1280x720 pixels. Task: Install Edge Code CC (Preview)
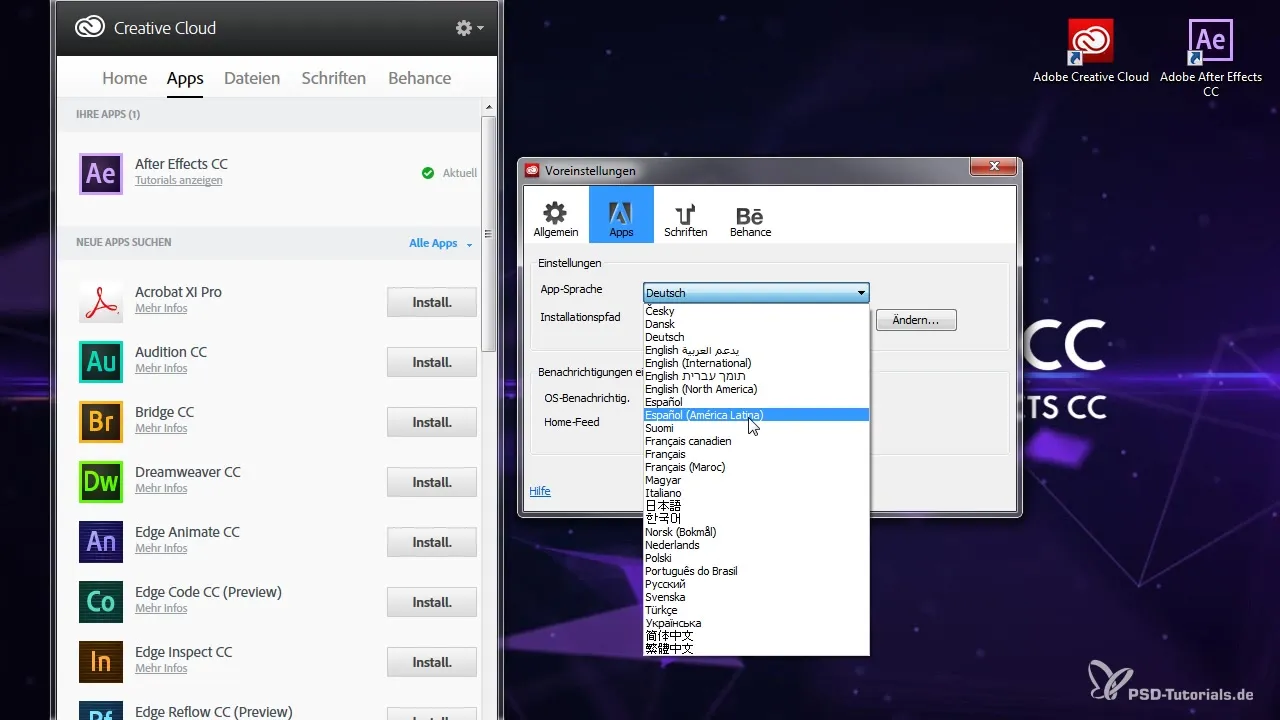coord(432,602)
